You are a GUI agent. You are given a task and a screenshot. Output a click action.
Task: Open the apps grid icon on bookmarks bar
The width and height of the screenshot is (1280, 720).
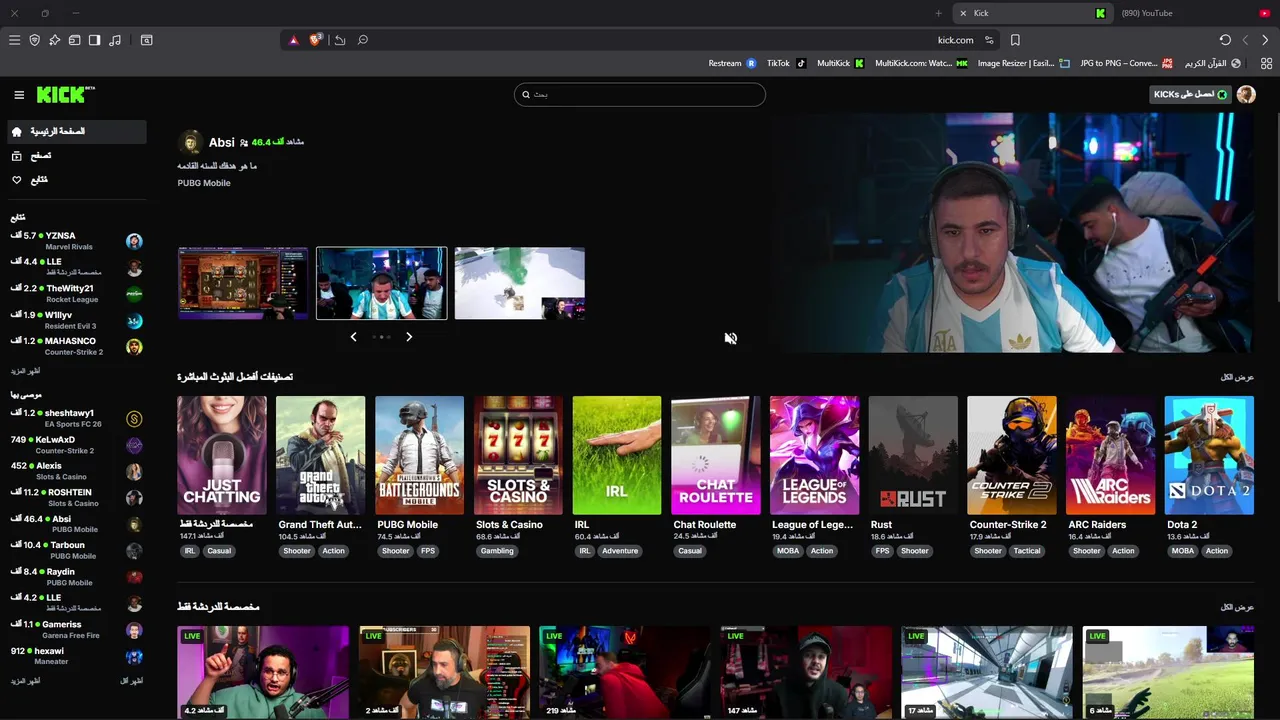[1267, 63]
